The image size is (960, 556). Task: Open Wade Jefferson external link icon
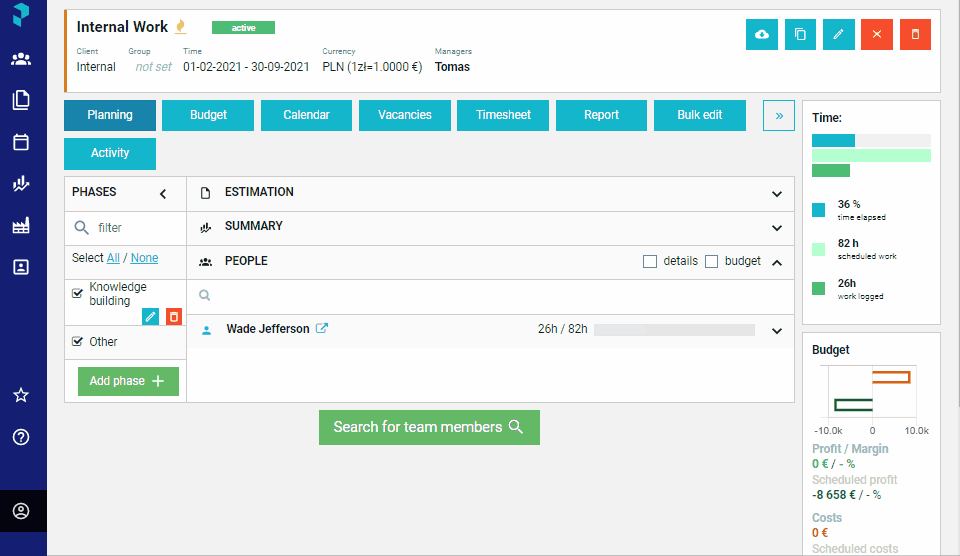click(321, 328)
